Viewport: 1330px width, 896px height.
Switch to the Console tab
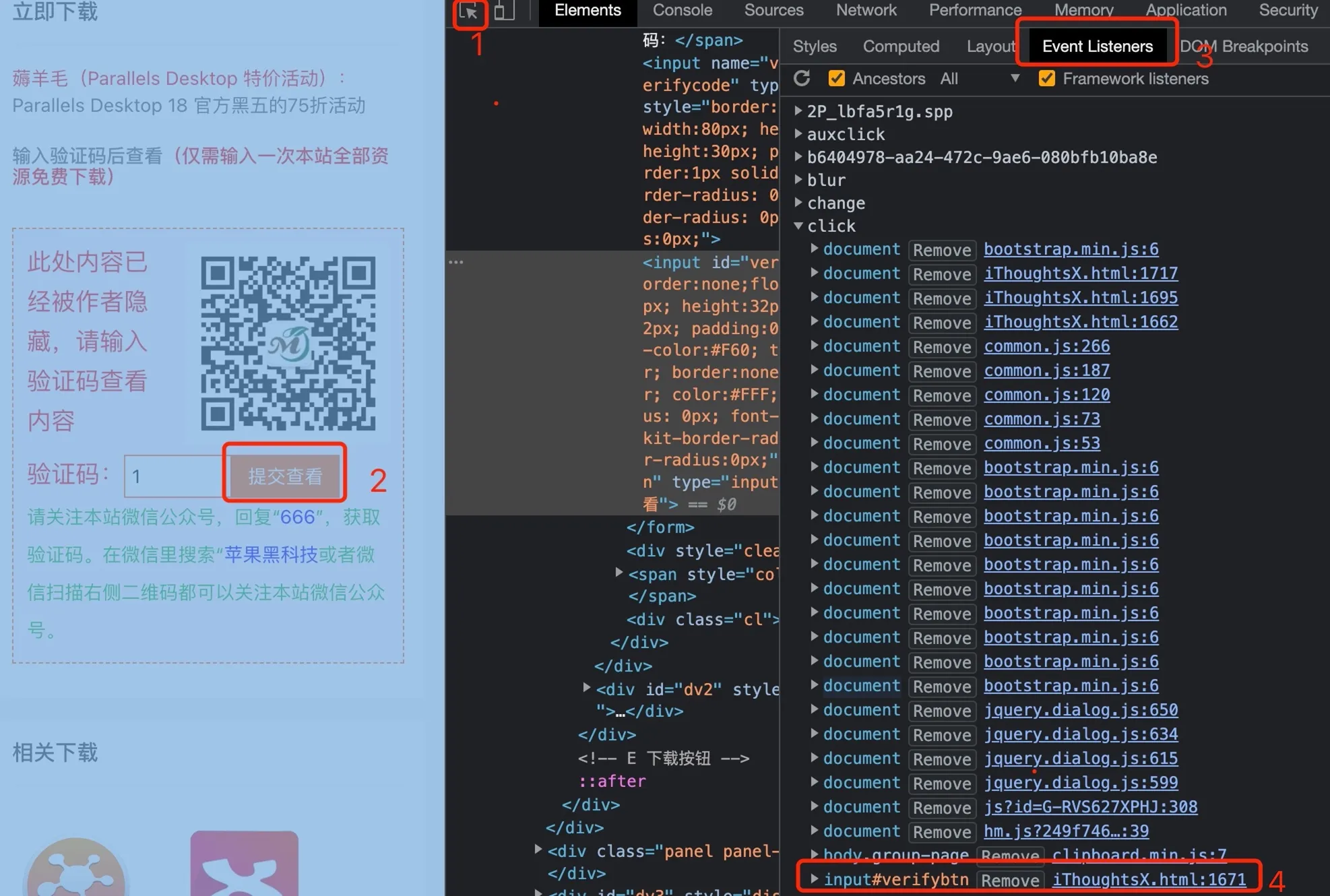click(x=682, y=10)
